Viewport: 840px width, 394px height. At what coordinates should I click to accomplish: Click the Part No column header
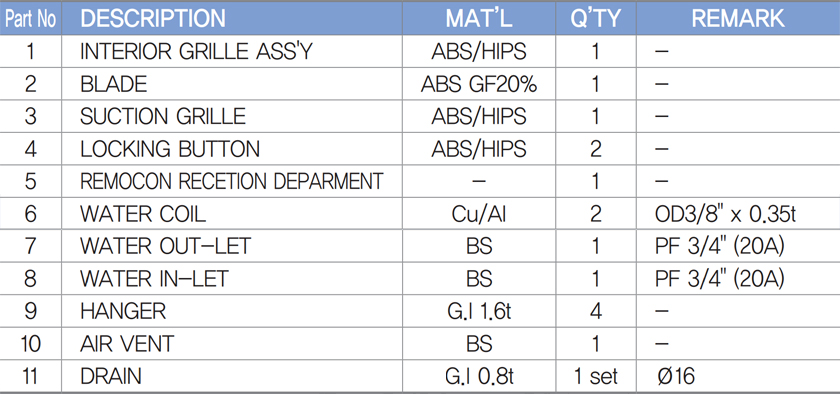click(x=31, y=18)
